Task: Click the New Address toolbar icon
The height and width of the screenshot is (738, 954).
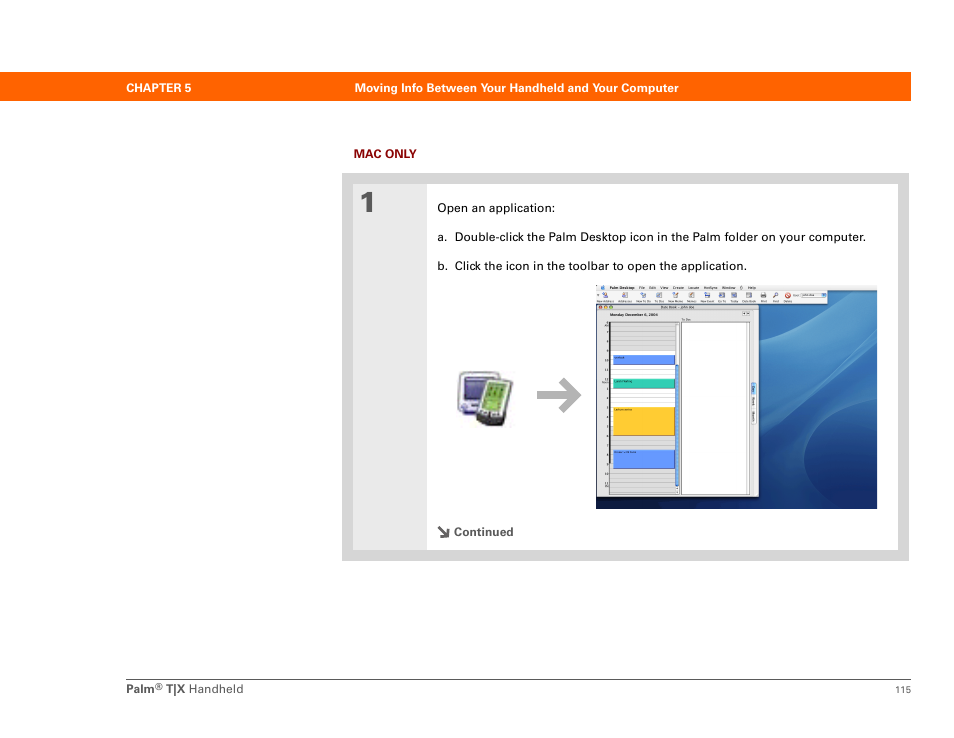Action: 605,295
